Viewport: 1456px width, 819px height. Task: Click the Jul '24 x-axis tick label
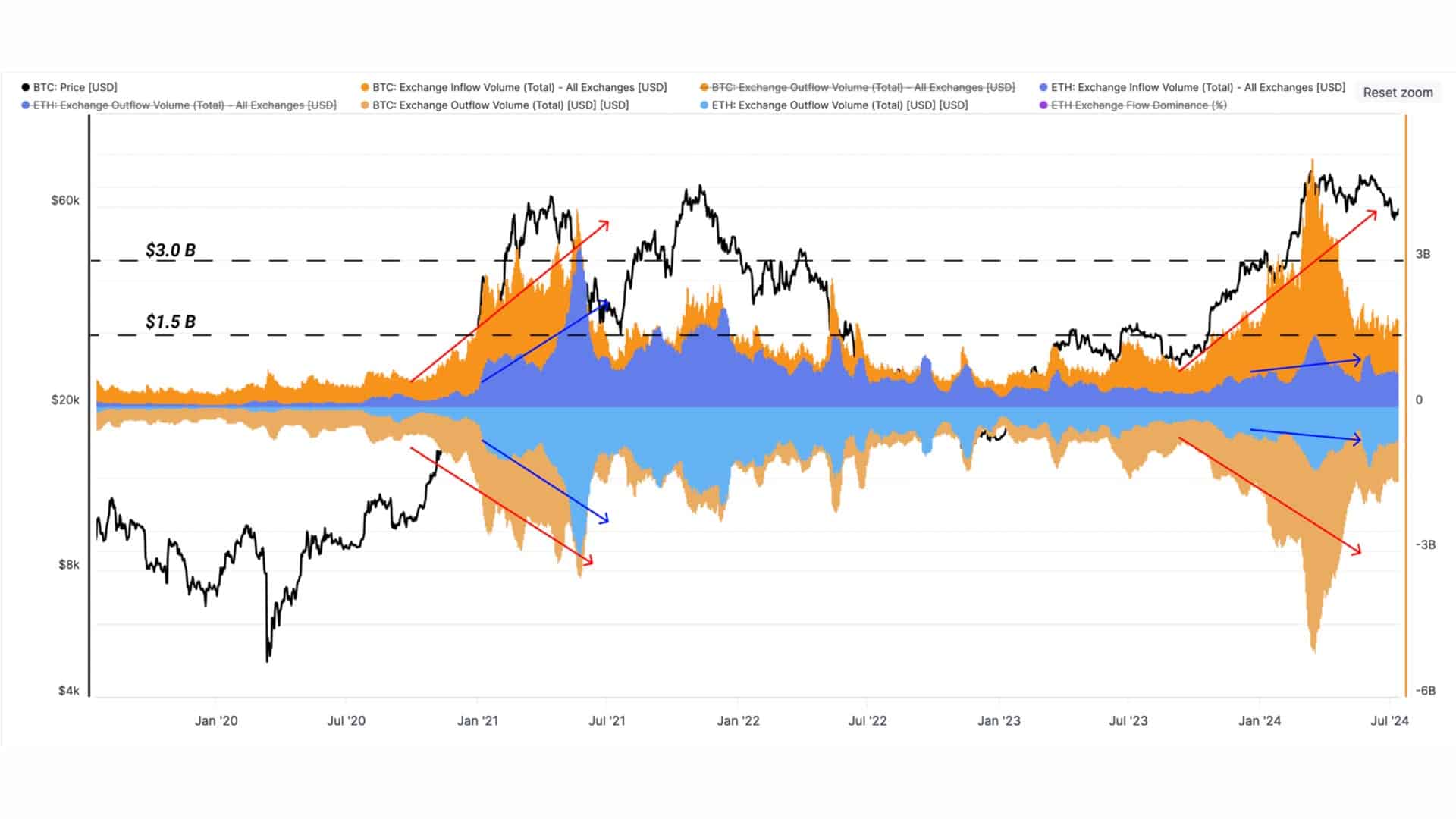(x=1389, y=720)
